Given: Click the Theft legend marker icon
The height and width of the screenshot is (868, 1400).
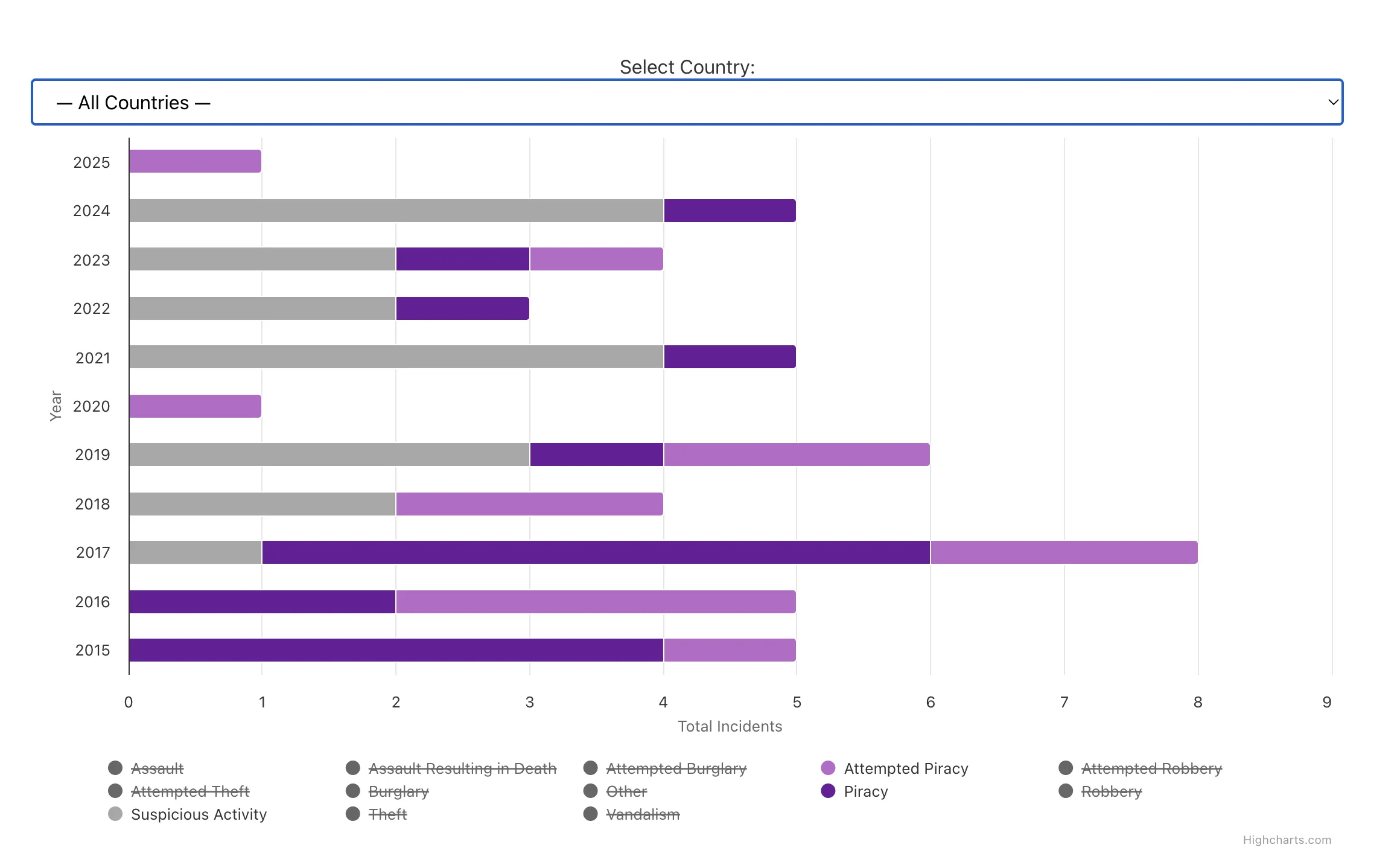Looking at the screenshot, I should (352, 814).
